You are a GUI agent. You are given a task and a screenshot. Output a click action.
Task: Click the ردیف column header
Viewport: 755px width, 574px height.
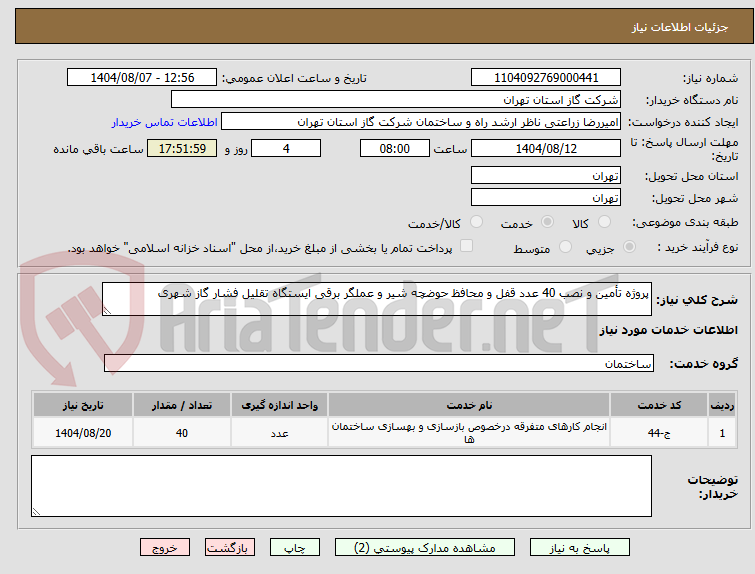pyautogui.click(x=722, y=405)
